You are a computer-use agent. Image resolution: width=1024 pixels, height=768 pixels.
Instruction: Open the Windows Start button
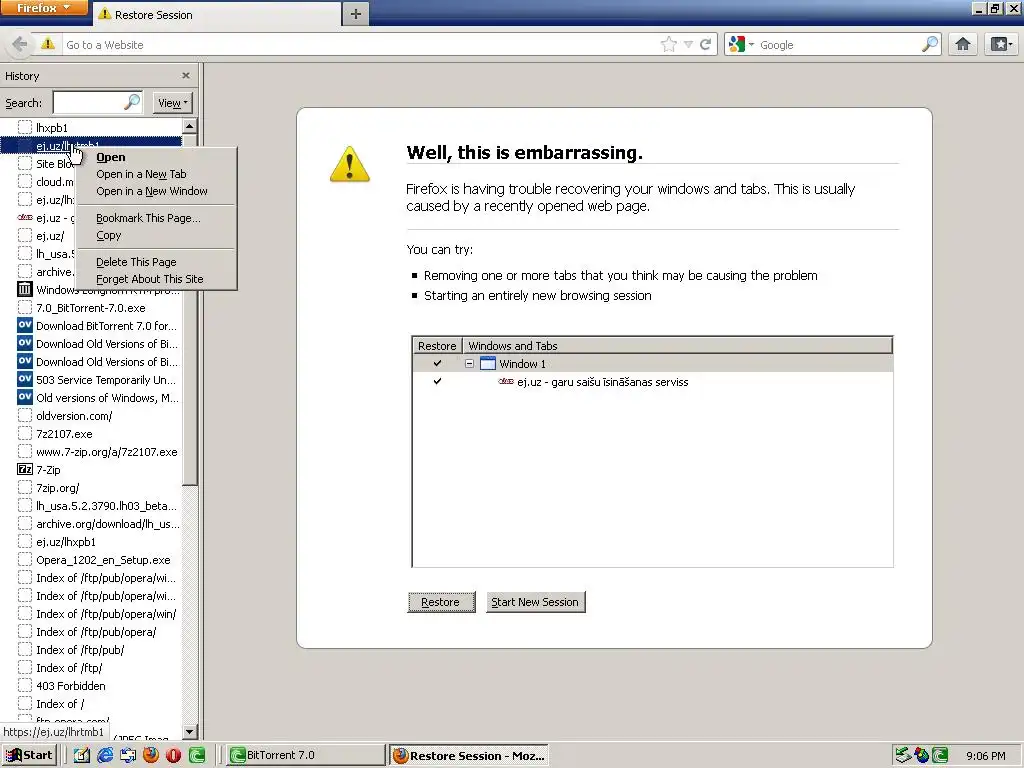coord(29,755)
